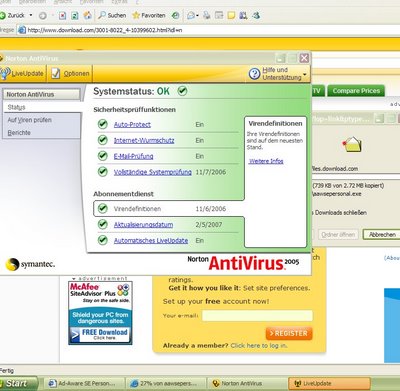Click the Systemstatus OK check icon
The height and width of the screenshot is (391, 400).
(x=182, y=91)
